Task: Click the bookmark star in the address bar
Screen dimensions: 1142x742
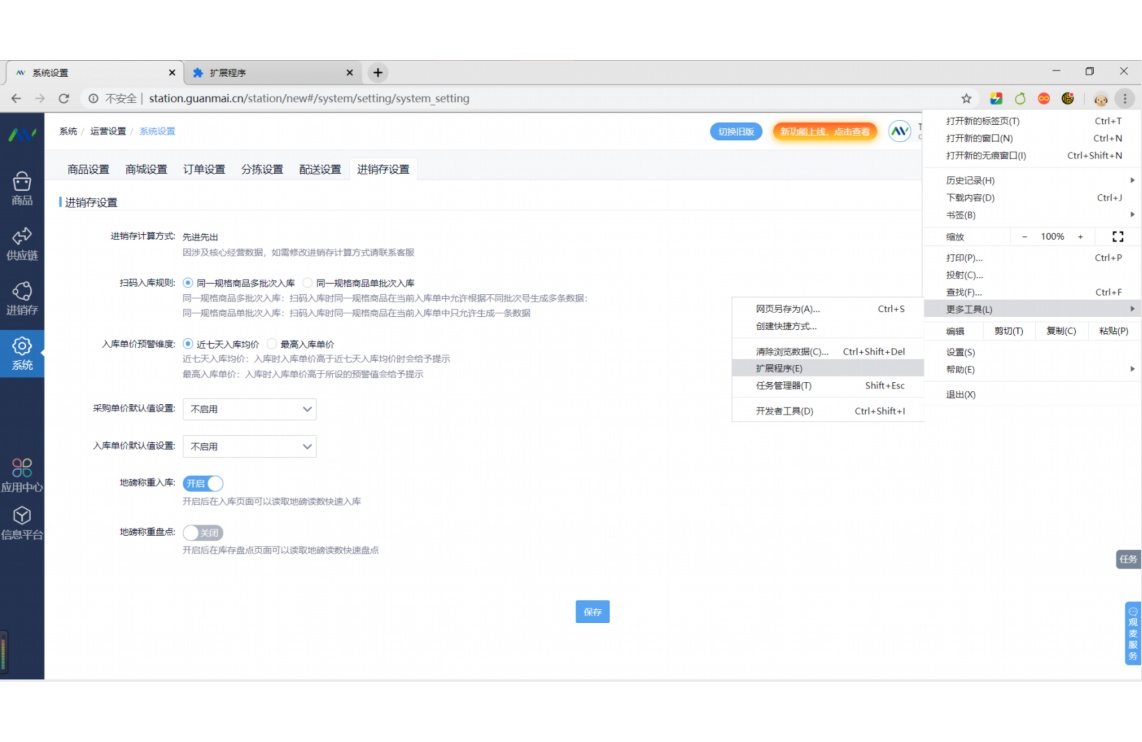Action: [965, 98]
